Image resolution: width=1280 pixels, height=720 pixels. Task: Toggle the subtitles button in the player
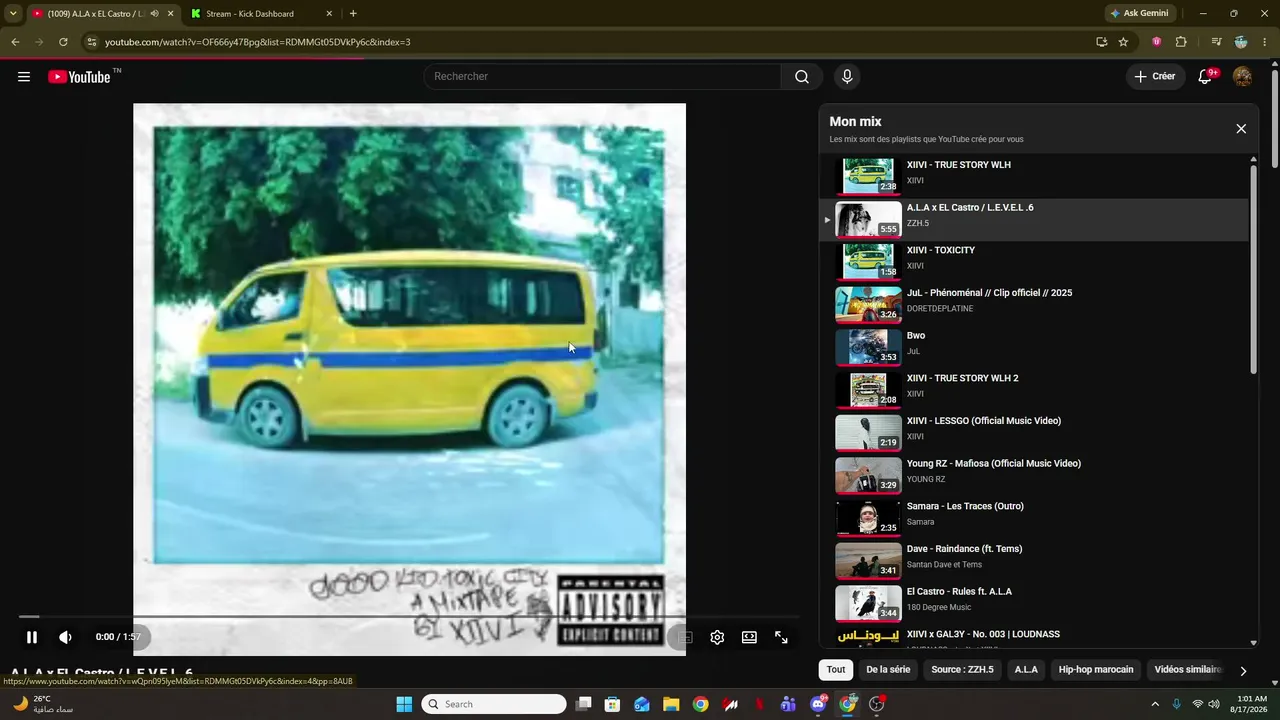click(685, 637)
